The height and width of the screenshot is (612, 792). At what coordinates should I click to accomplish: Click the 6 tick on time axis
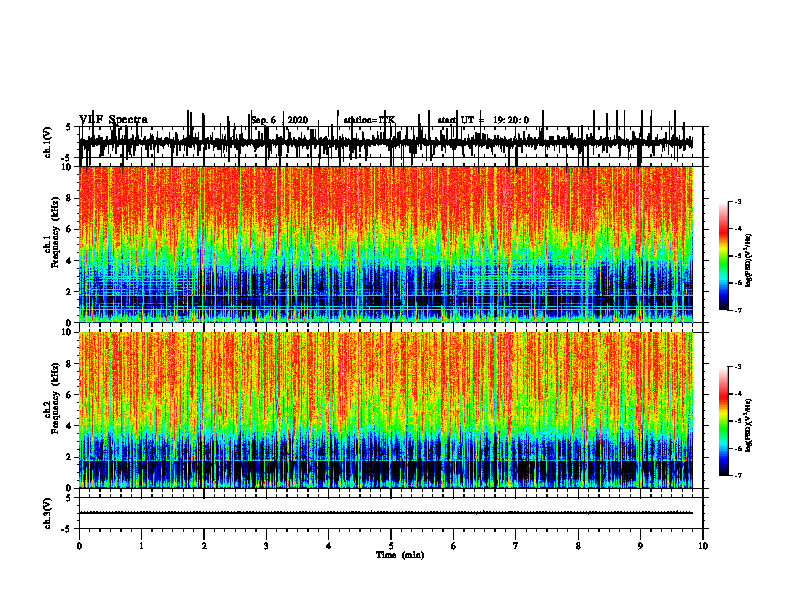click(454, 546)
